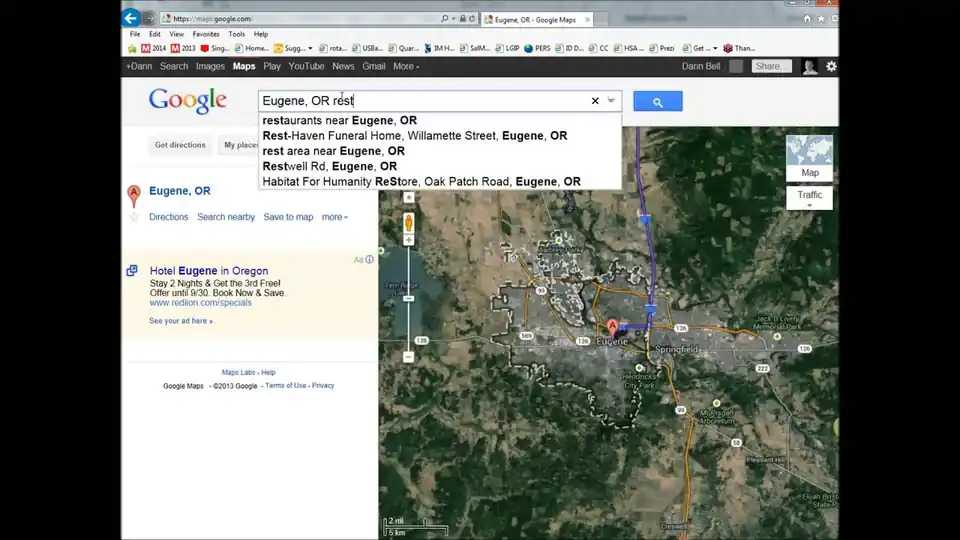Switch to Map view thumbnail
Image resolution: width=960 pixels, height=540 pixels.
[x=809, y=157]
